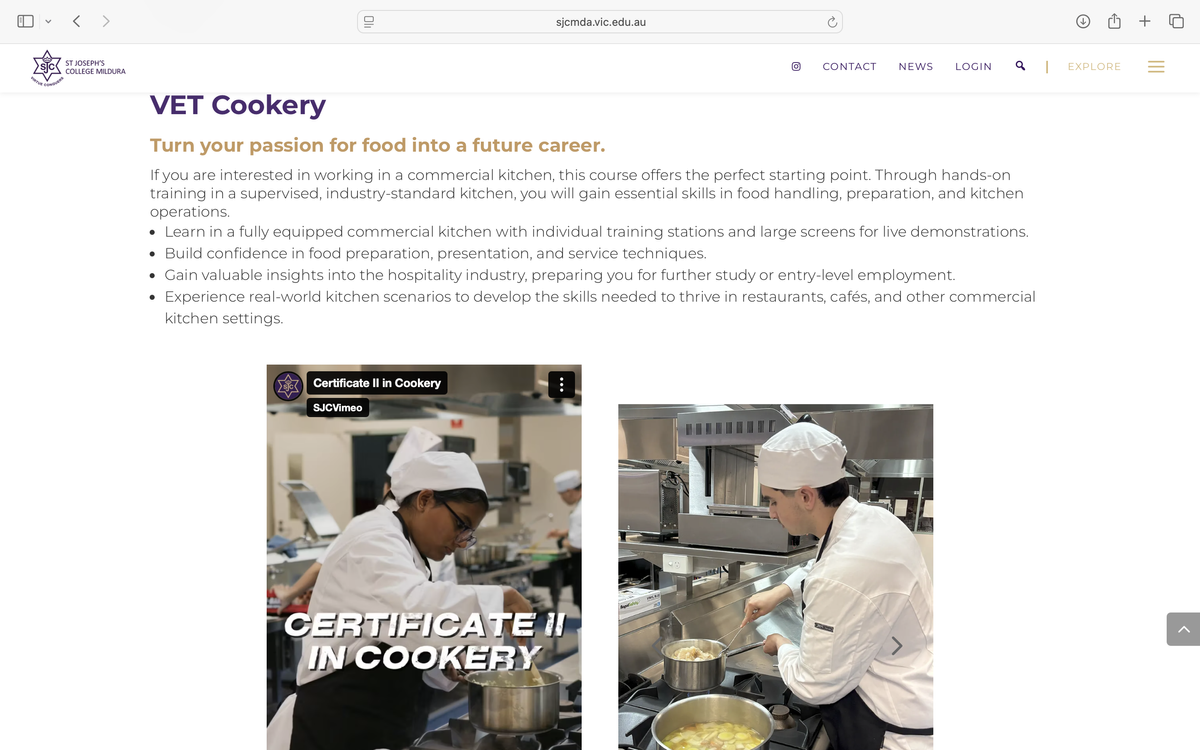Show Safari tab overview
This screenshot has width=1200, height=750.
click(x=1176, y=21)
